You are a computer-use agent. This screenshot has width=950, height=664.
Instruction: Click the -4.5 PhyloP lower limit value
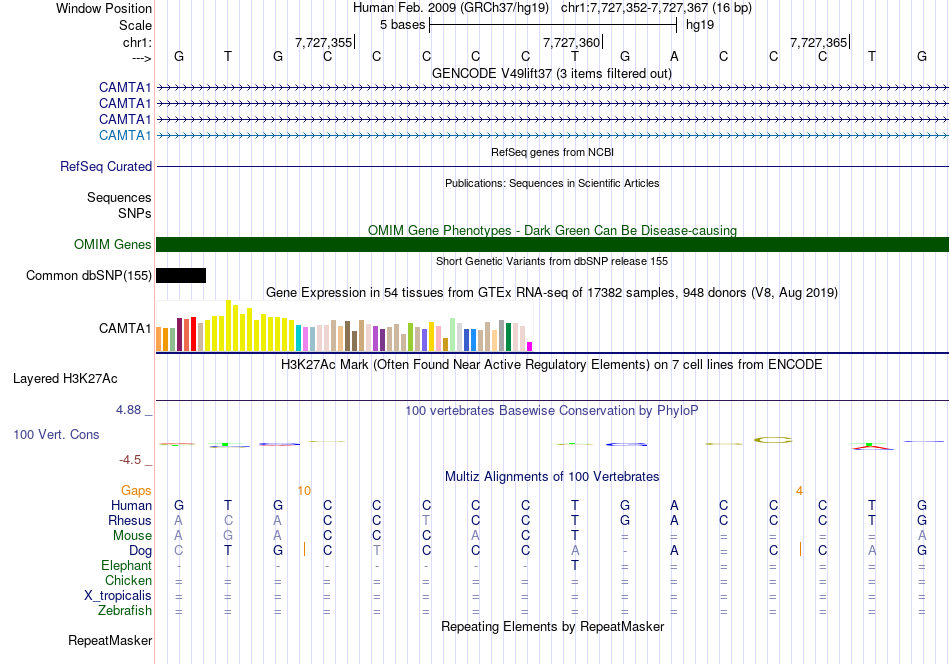click(130, 460)
